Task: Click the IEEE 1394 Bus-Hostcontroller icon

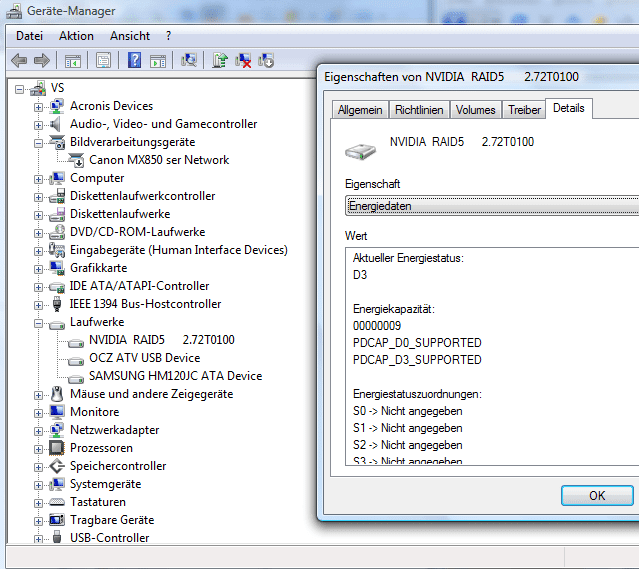Action: [57, 304]
